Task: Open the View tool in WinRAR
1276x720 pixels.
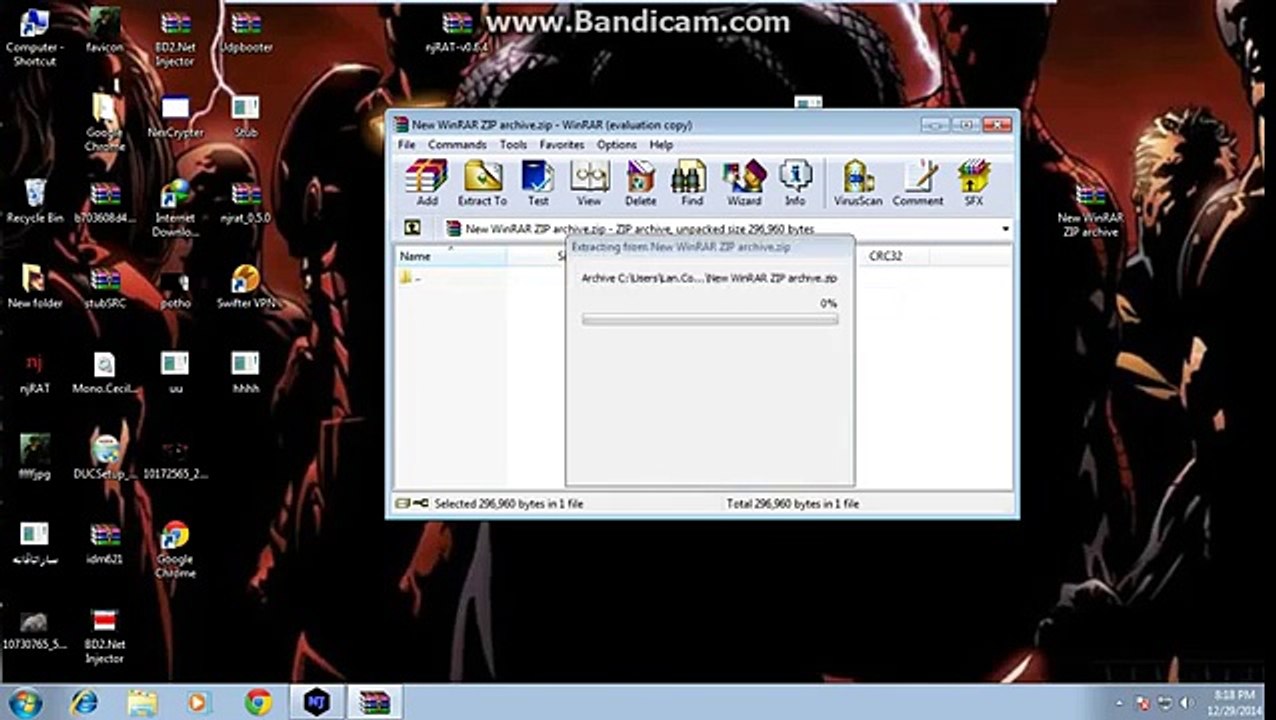Action: pos(589,183)
